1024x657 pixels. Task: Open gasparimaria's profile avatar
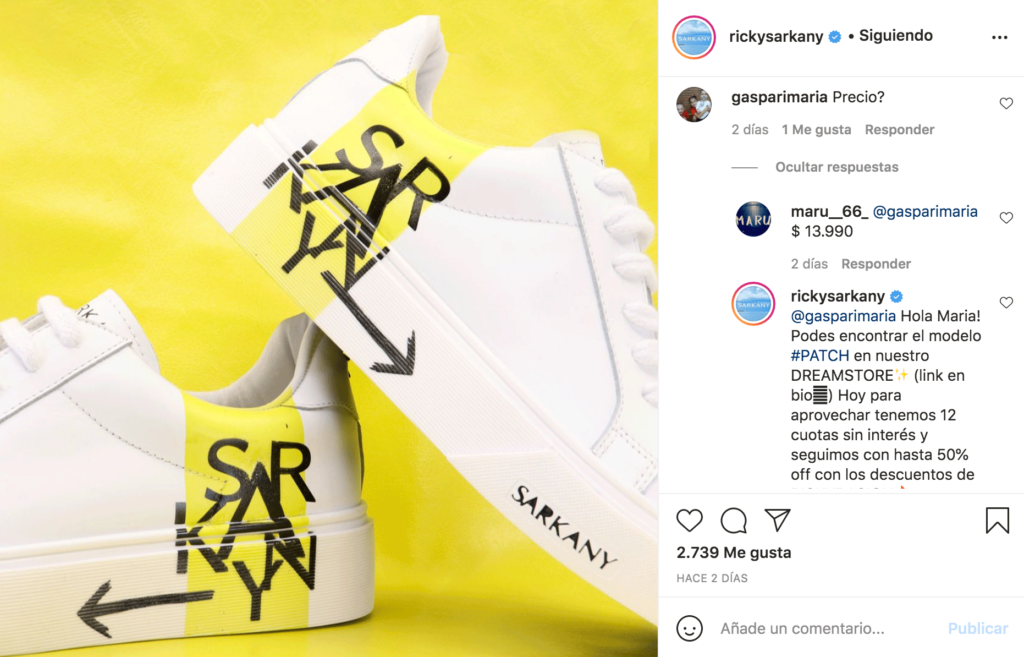(694, 104)
